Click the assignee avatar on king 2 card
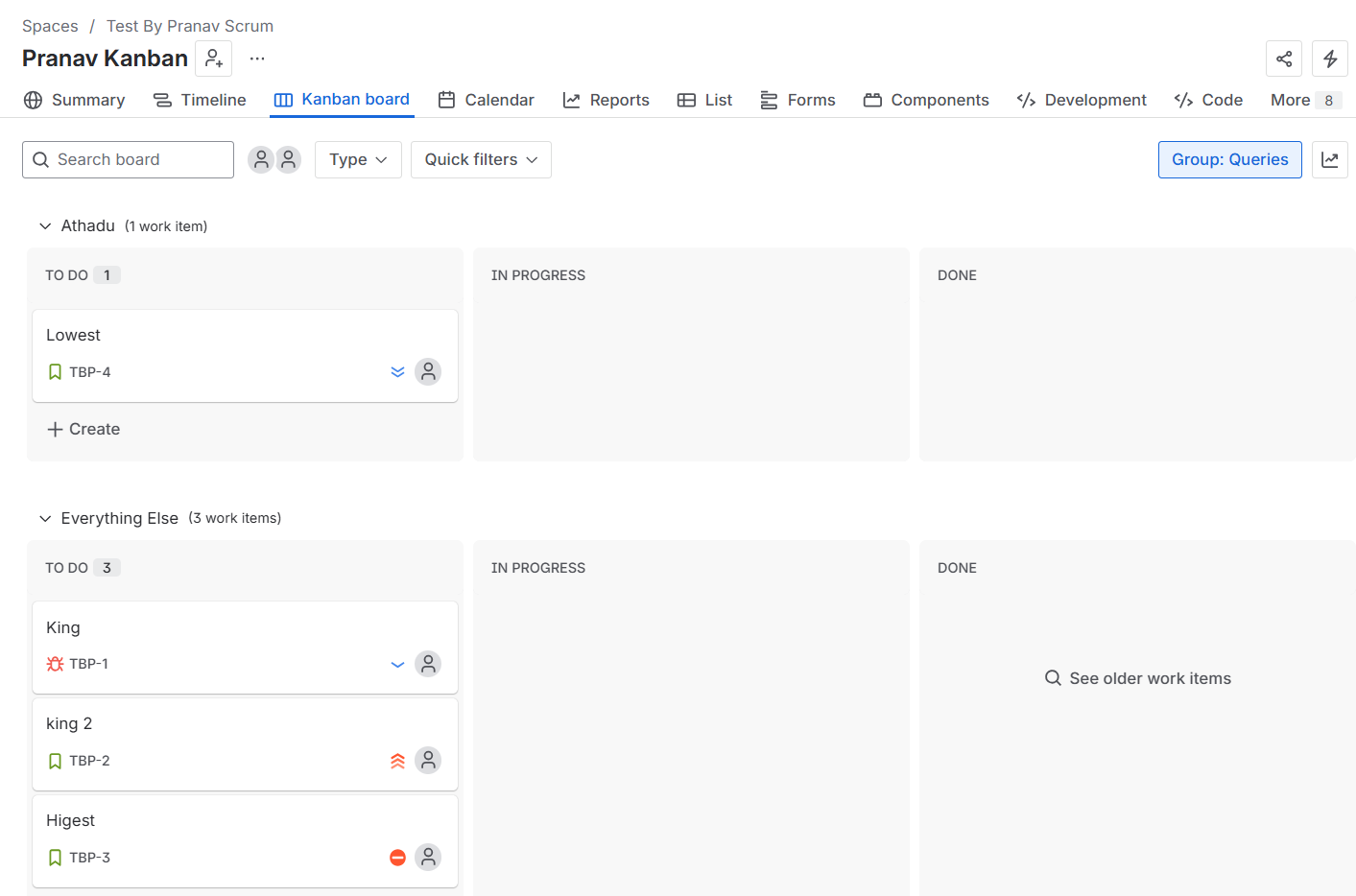The image size is (1356, 896). pos(428,761)
